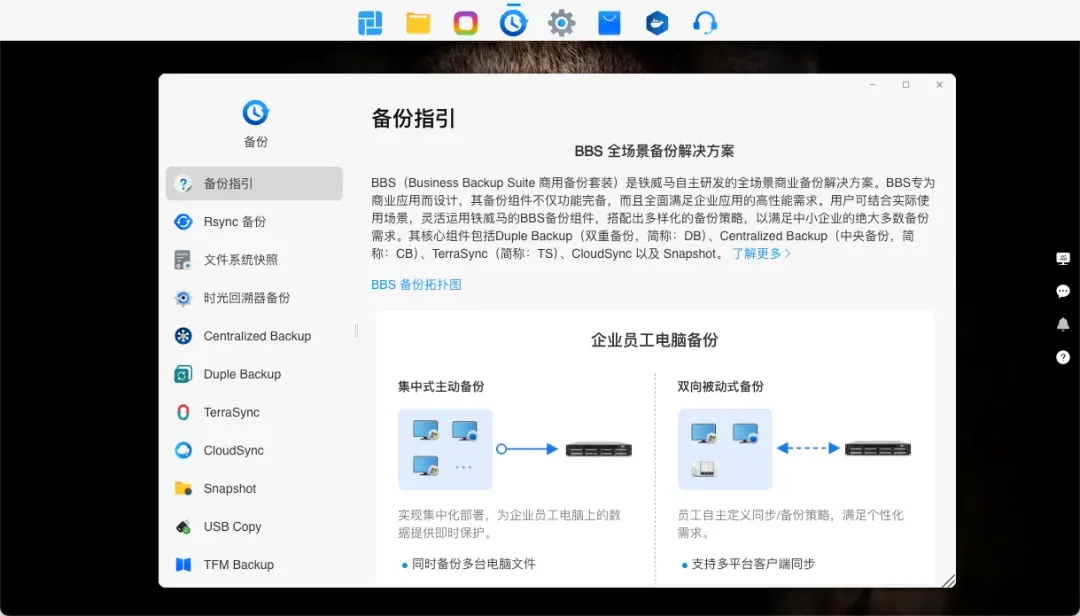Open Duple Backup module
This screenshot has width=1080, height=616.
click(x=241, y=374)
